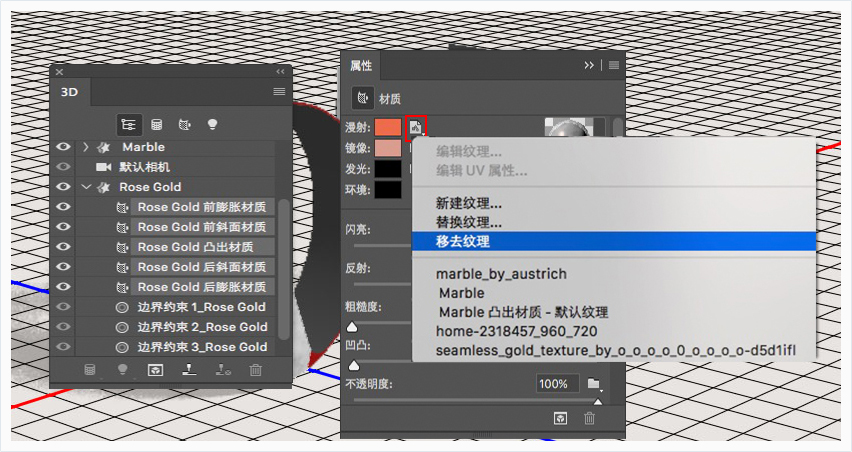The image size is (852, 452).
Task: Filter 3D panel by materials
Action: tap(184, 125)
